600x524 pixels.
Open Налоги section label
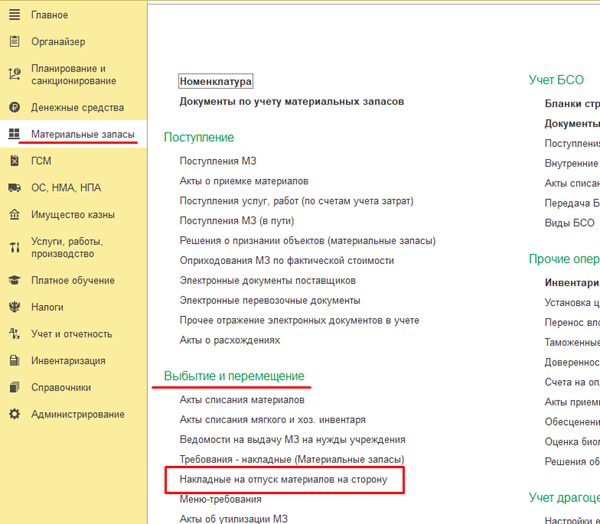point(47,307)
